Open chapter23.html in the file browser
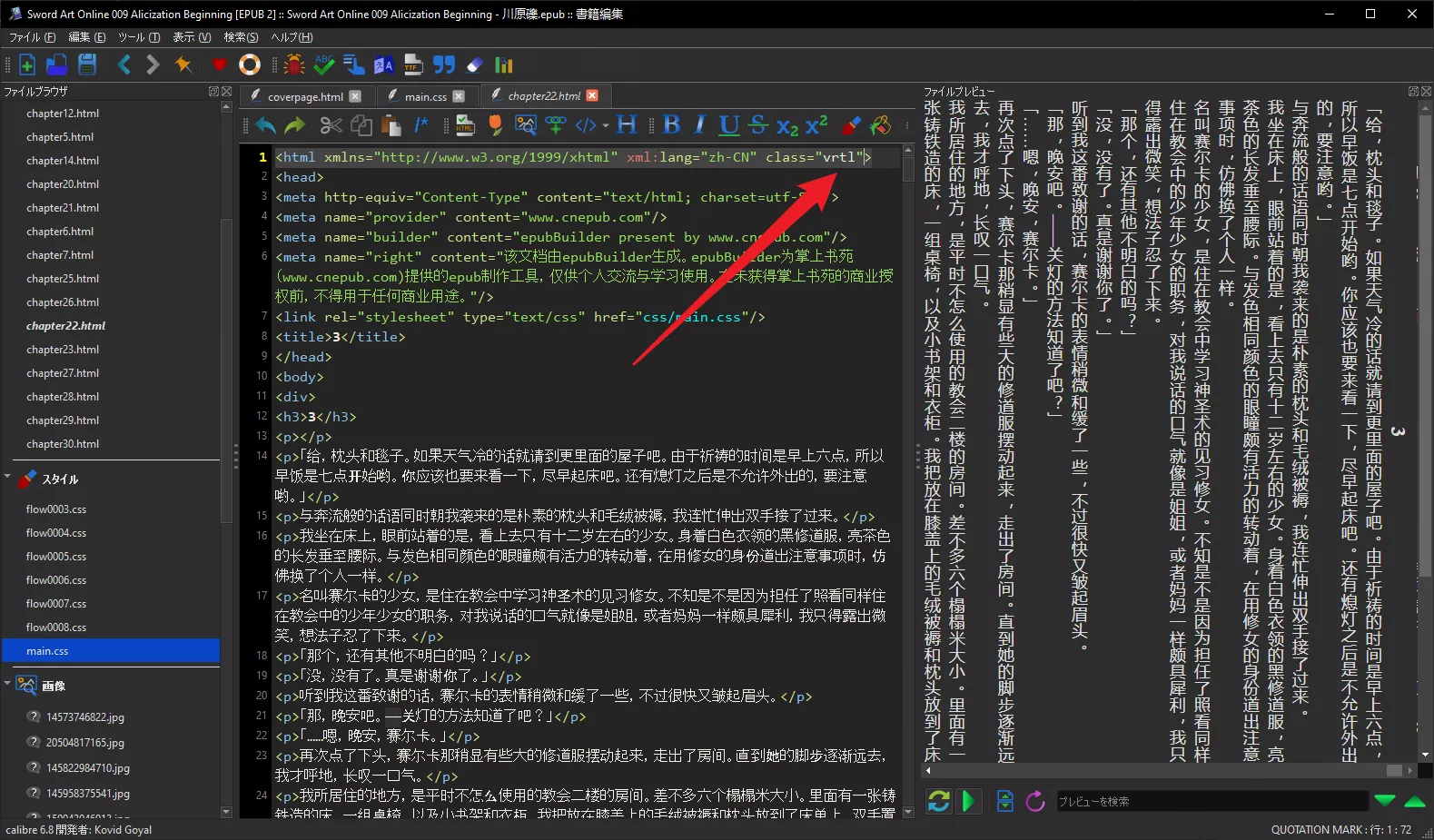 coord(63,350)
